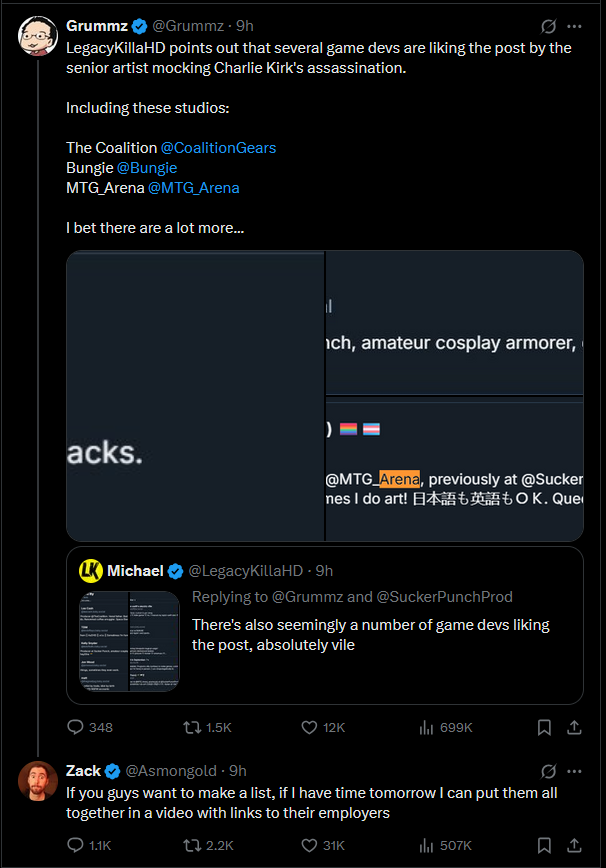View analytics for Grummz's post
This screenshot has height=868, width=606.
click(425, 727)
